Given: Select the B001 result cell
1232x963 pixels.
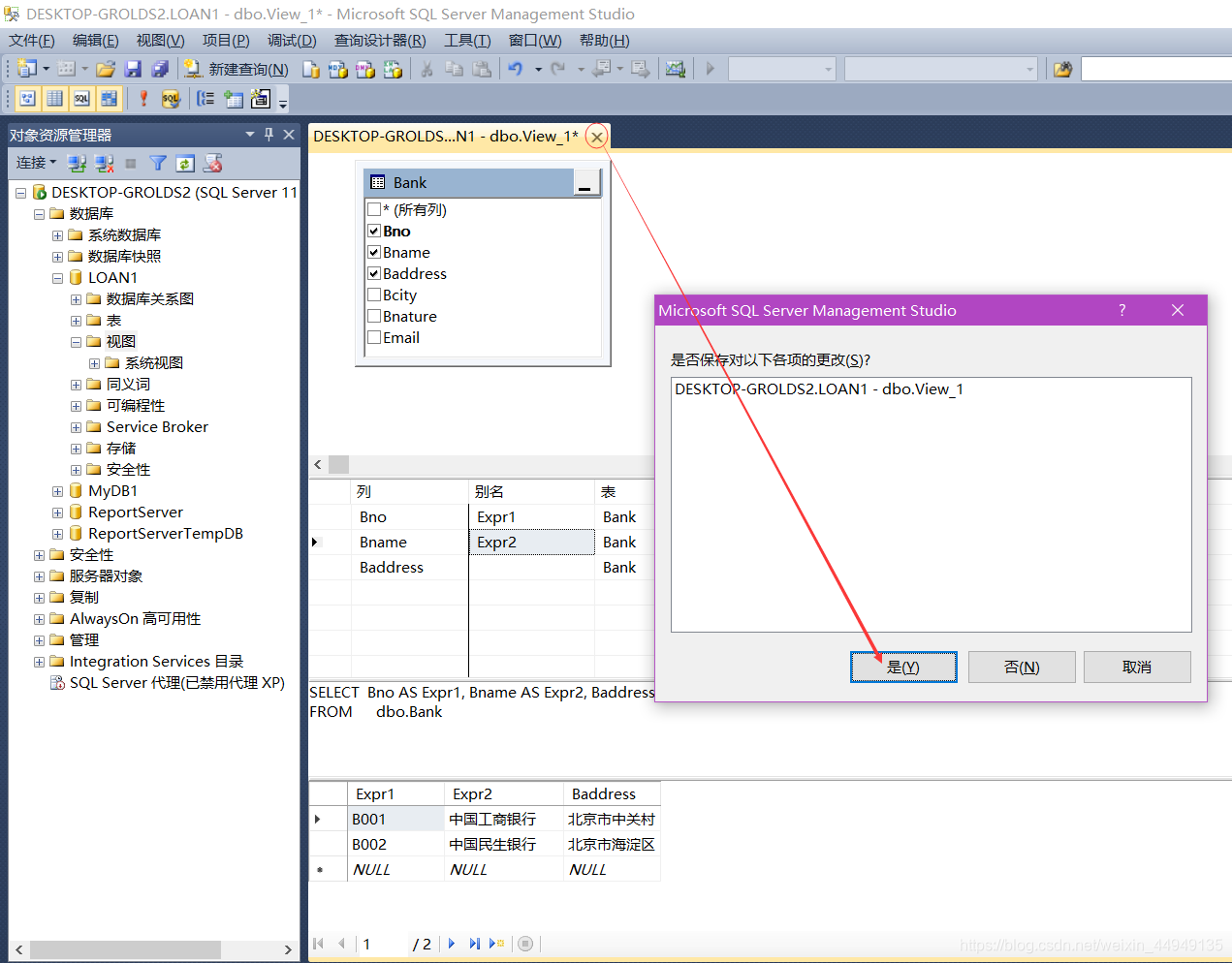Looking at the screenshot, I should [x=395, y=820].
